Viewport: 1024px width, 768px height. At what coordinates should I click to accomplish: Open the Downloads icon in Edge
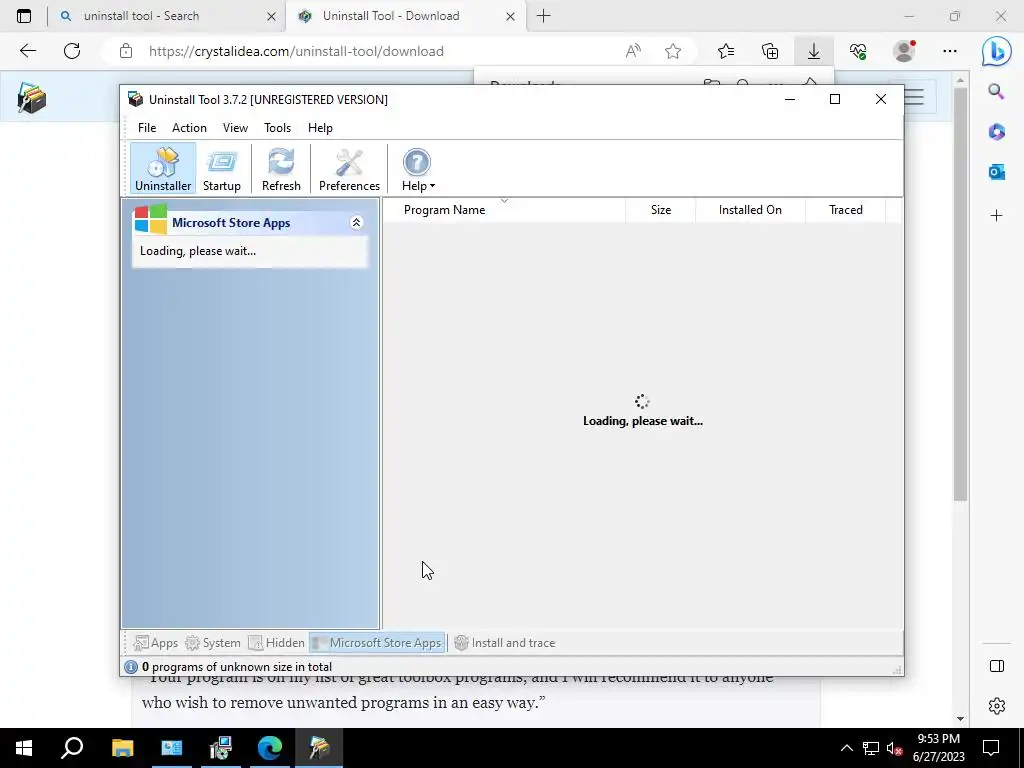[814, 51]
